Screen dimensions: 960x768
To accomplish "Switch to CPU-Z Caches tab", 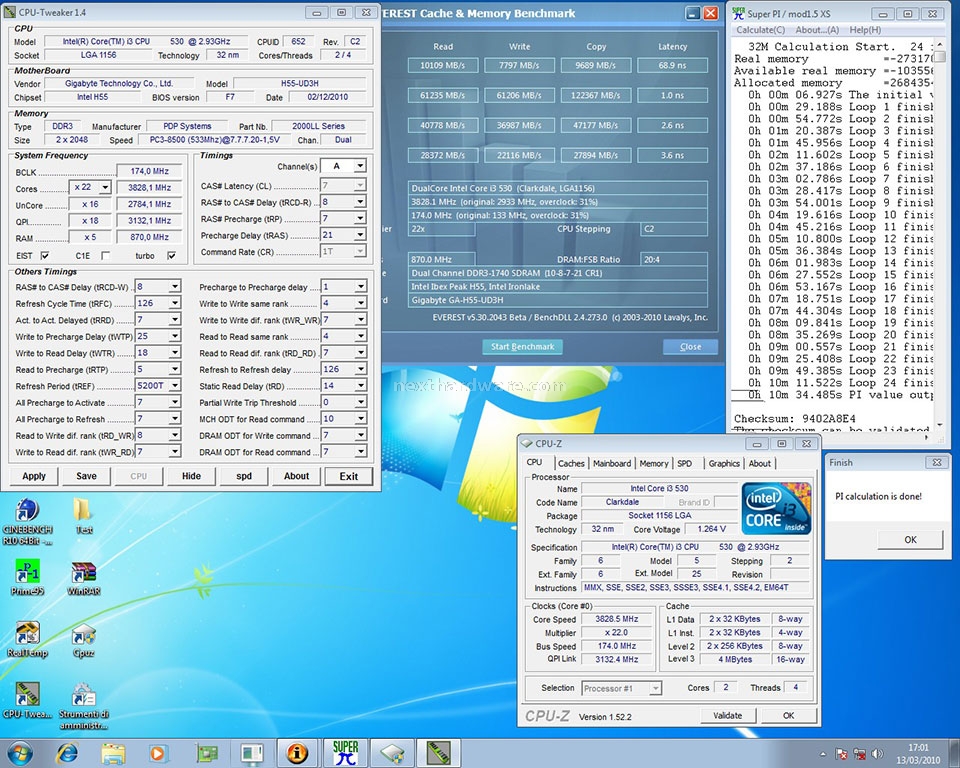I will (571, 464).
